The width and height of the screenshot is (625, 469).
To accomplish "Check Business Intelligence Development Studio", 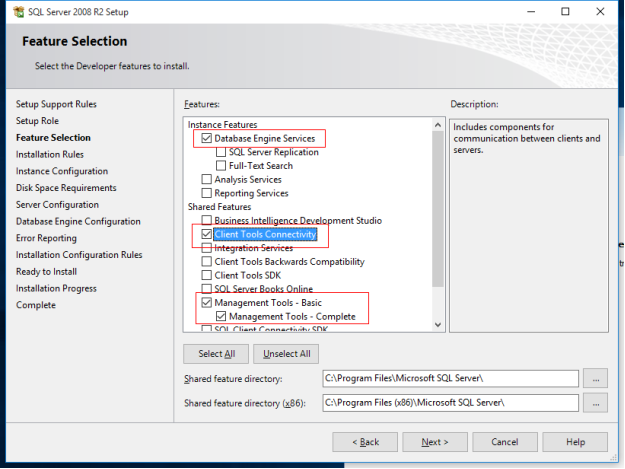I will pyautogui.click(x=207, y=221).
